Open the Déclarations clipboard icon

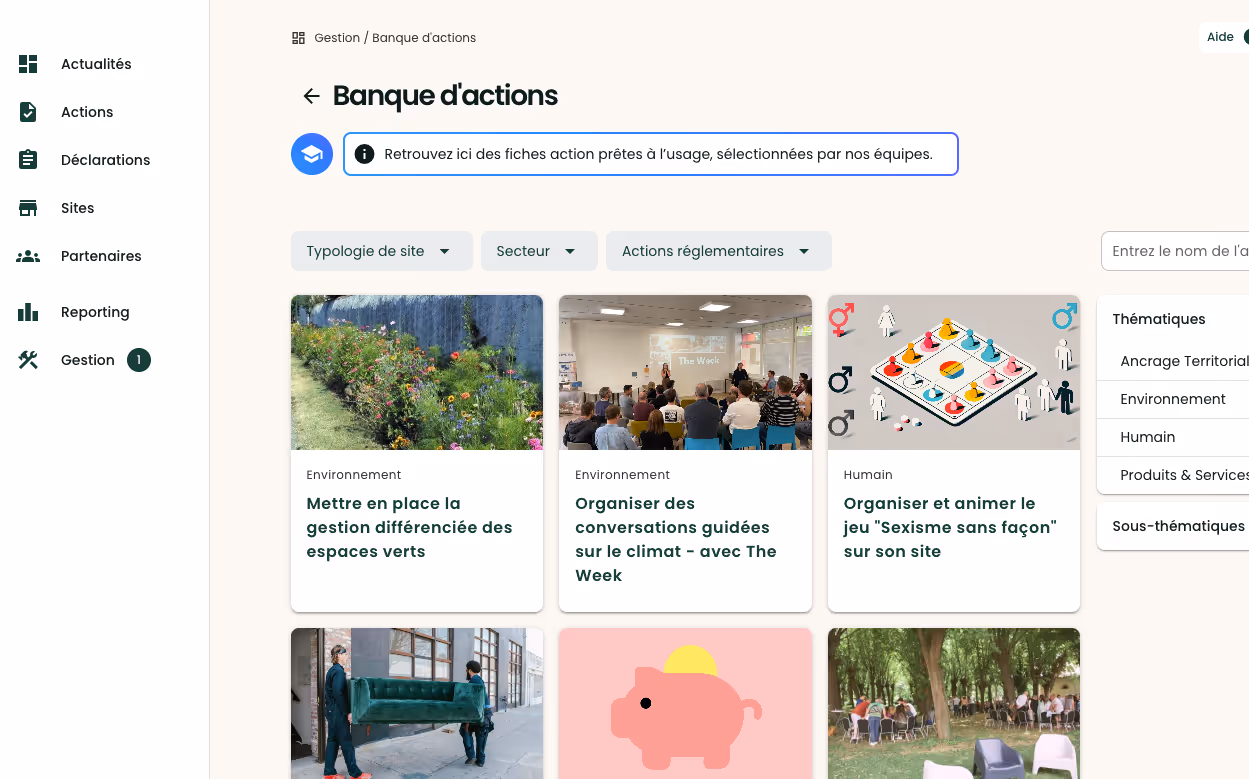(28, 160)
